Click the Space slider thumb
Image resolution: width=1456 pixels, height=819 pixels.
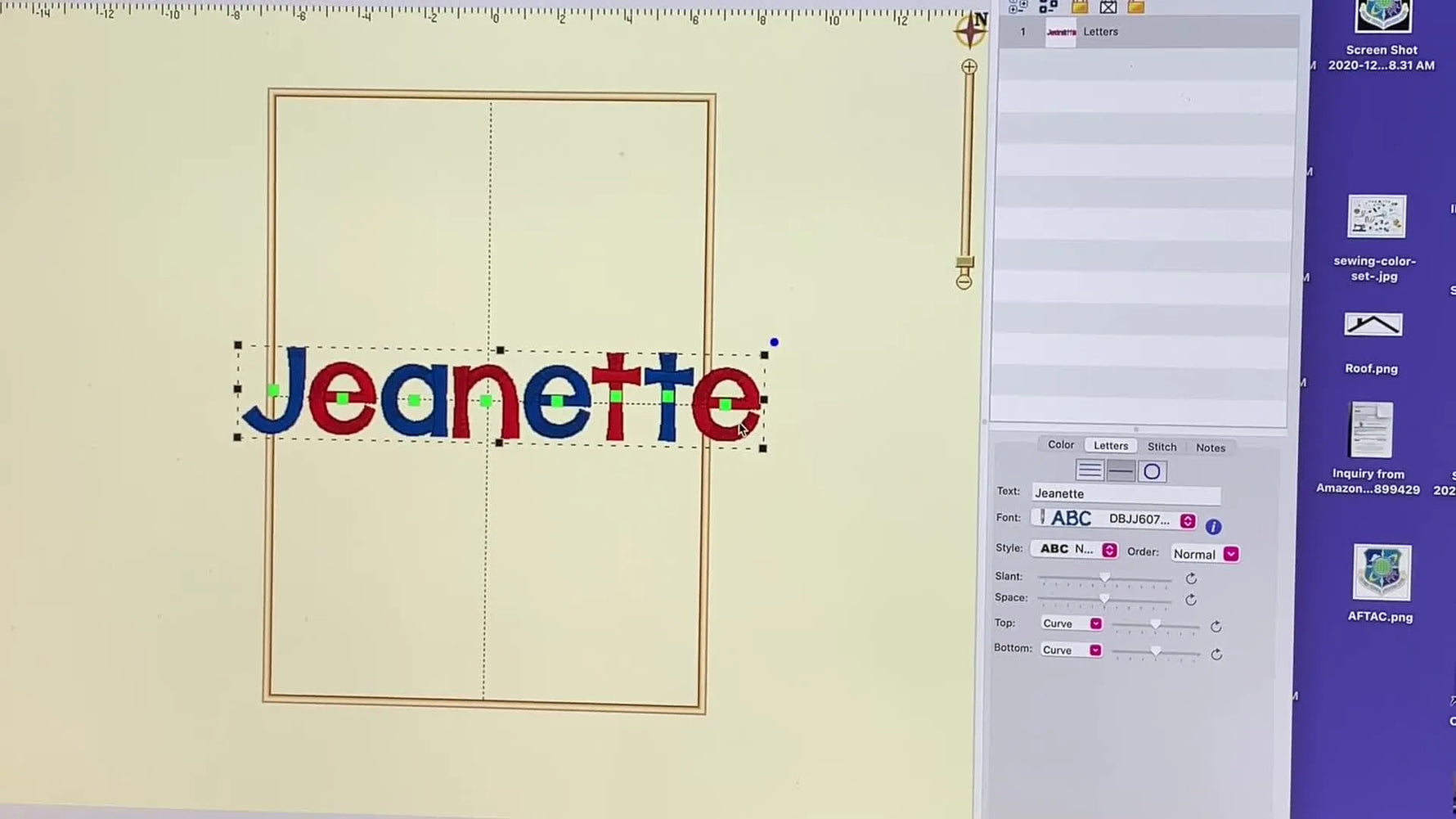coord(1104,599)
